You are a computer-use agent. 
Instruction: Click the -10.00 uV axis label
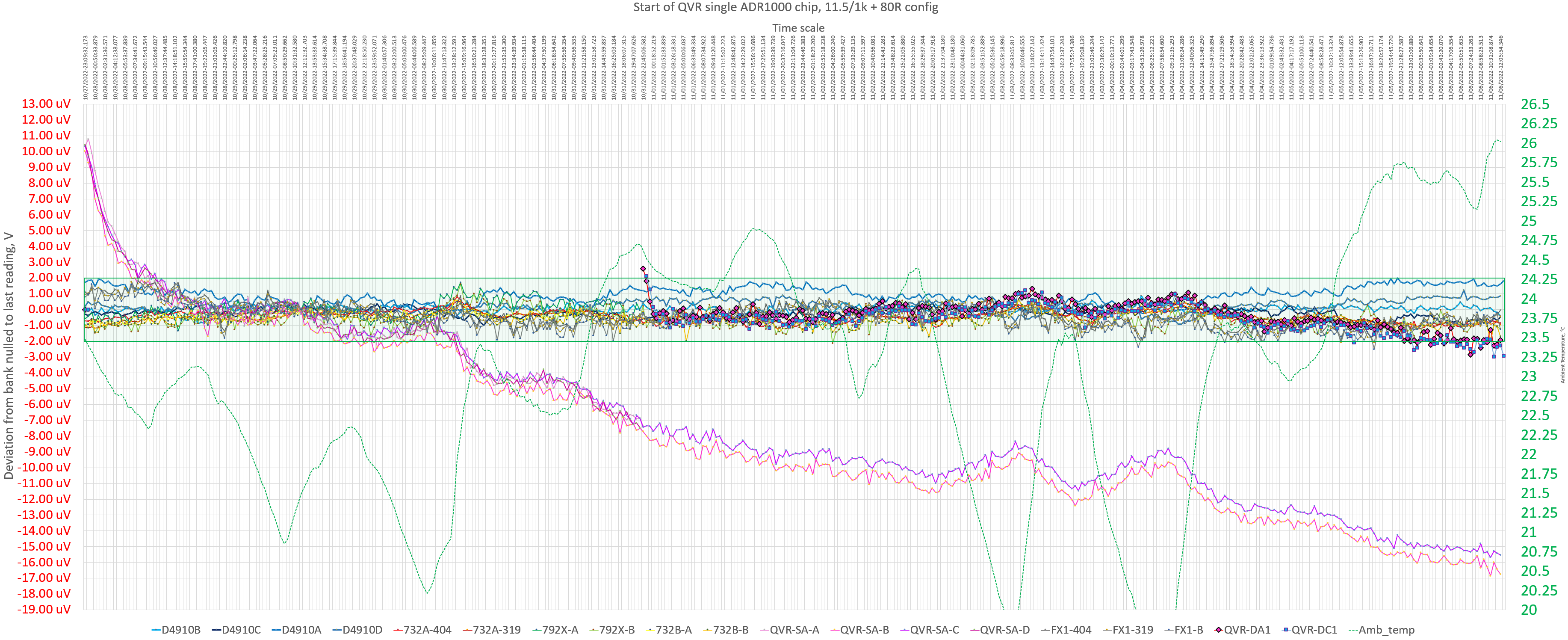pyautogui.click(x=44, y=468)
